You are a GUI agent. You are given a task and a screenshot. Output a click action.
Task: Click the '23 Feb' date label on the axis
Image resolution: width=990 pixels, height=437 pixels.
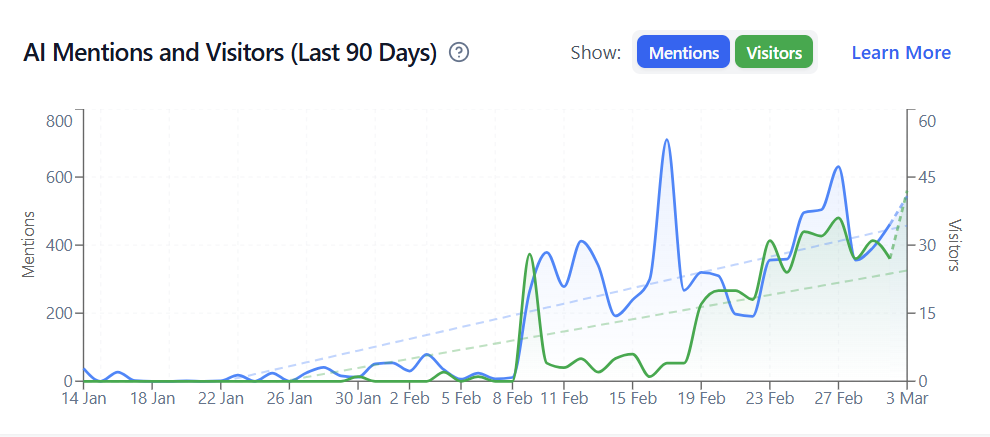point(770,398)
